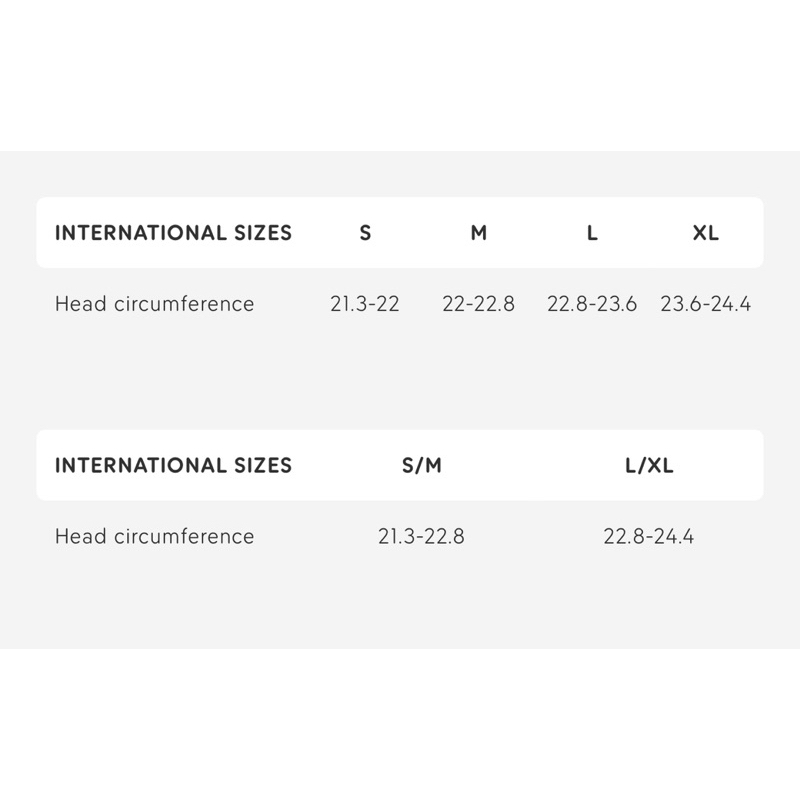The image size is (800, 800).
Task: Click the 22.8-23.6 measurement value
Action: point(592,304)
